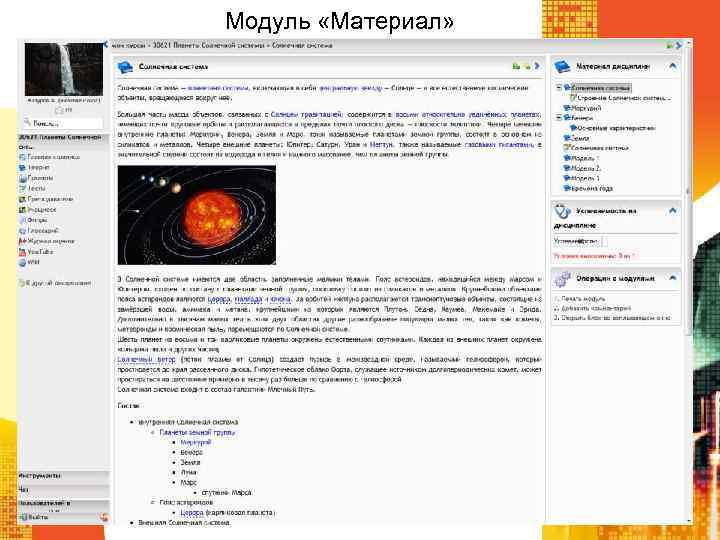The width and height of the screenshot is (720, 540).
Task: Click the Материал дисциплины book icon
Action: click(562, 67)
